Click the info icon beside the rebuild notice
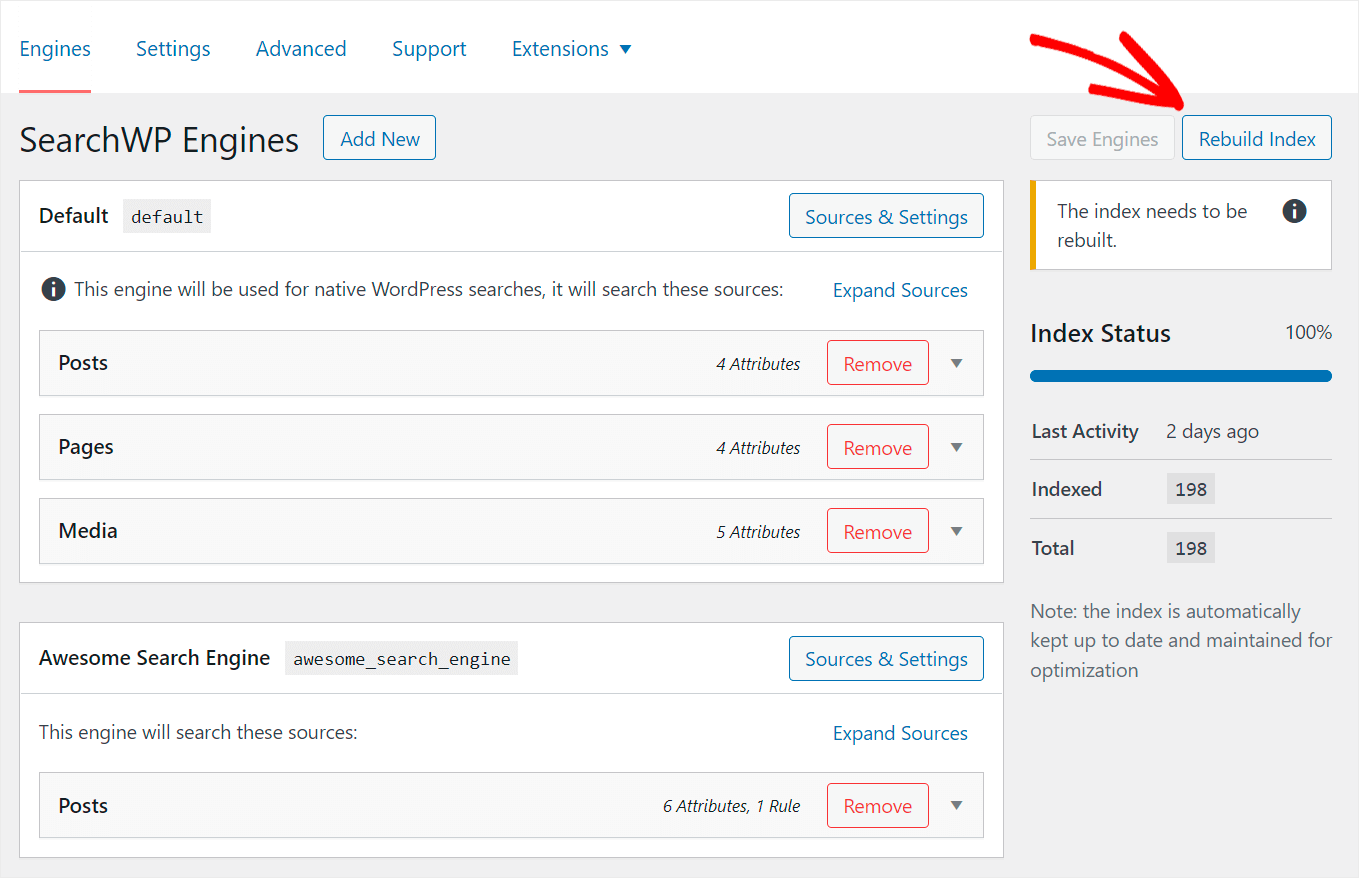 [x=1294, y=211]
